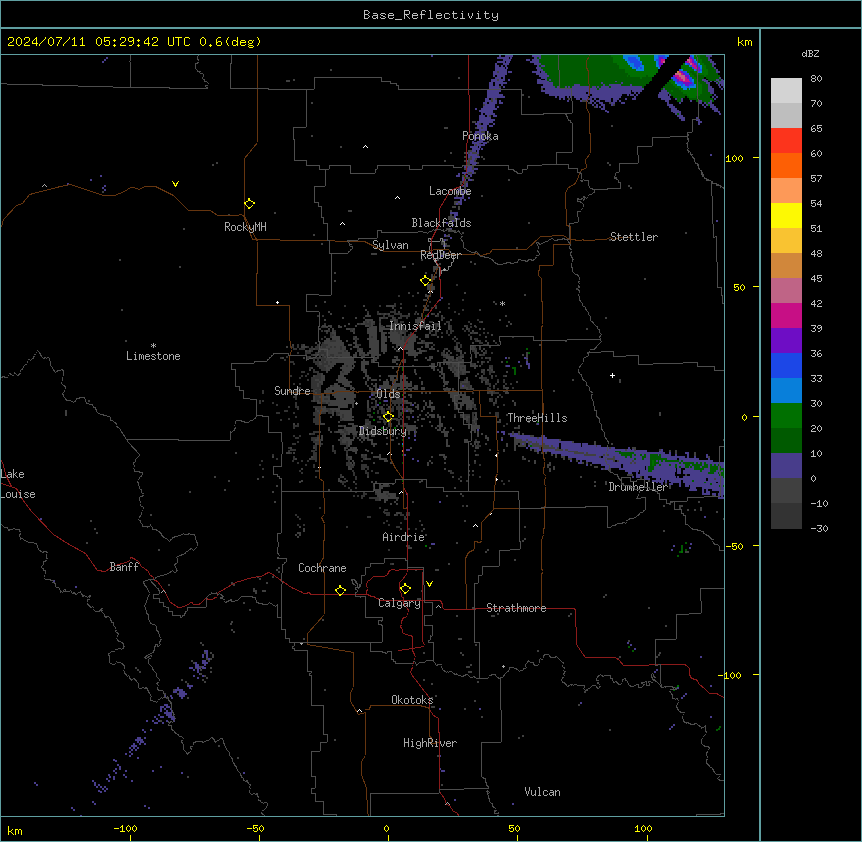The image size is (862, 842).
Task: Click the Didsbury label
Action: 382,431
